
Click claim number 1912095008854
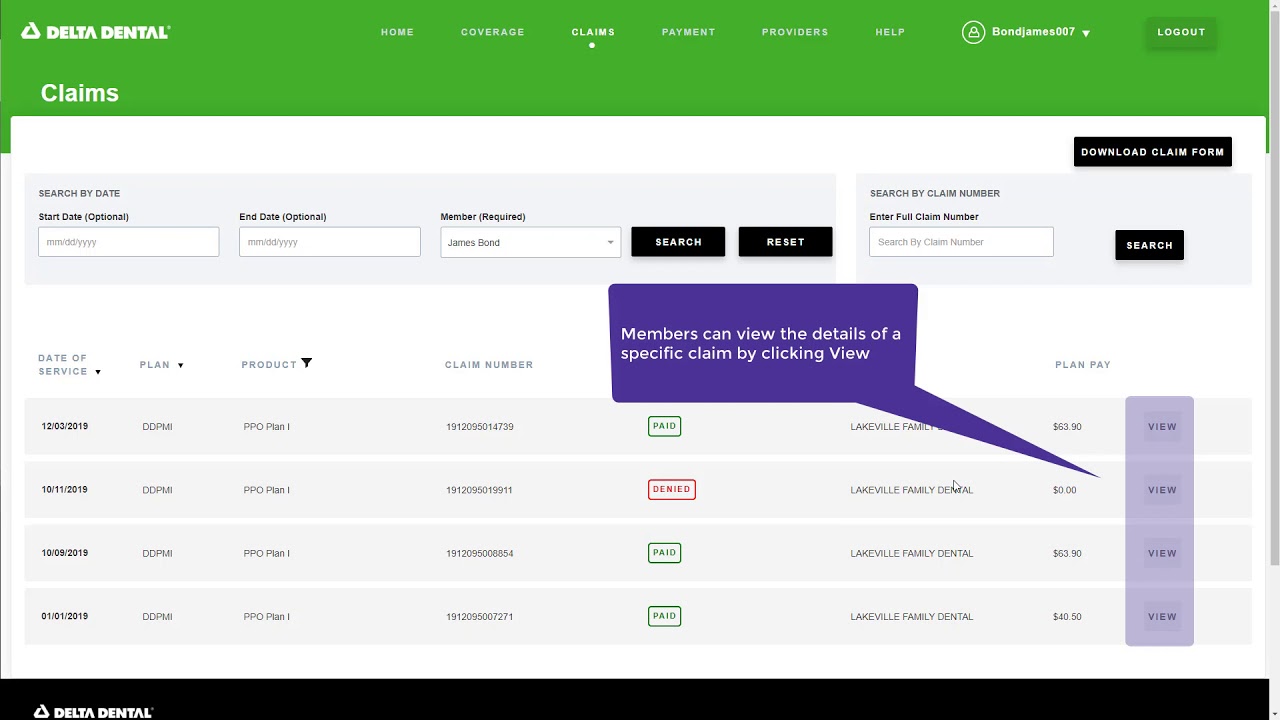click(480, 553)
